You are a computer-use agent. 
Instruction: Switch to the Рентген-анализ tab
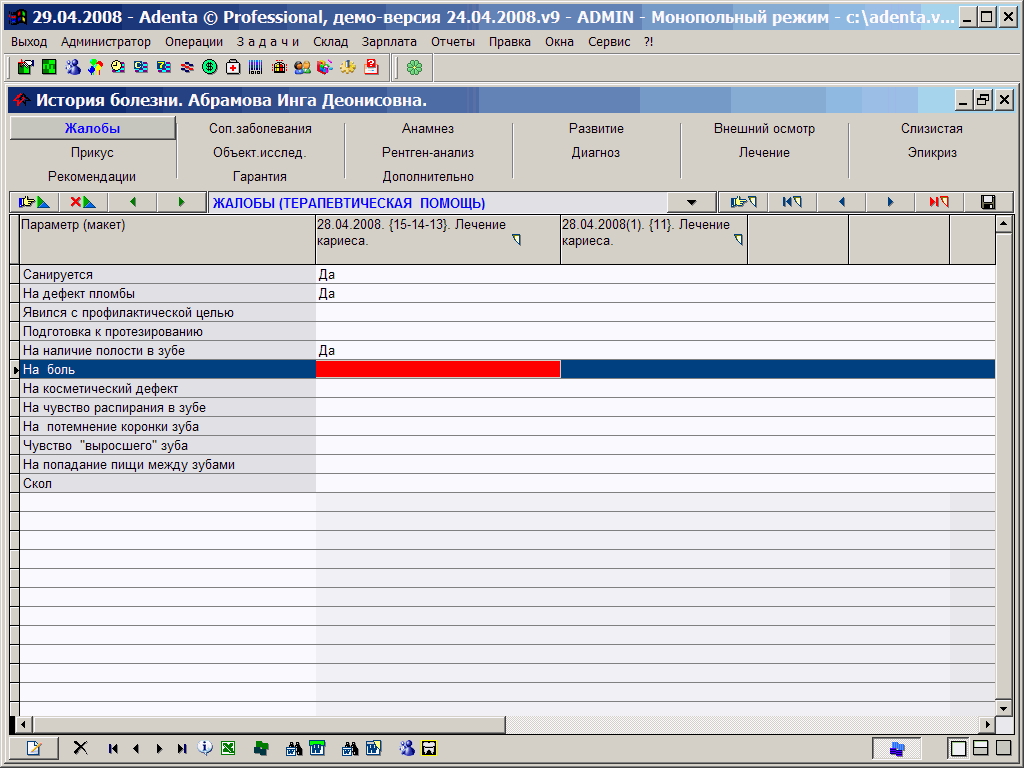pyautogui.click(x=428, y=153)
